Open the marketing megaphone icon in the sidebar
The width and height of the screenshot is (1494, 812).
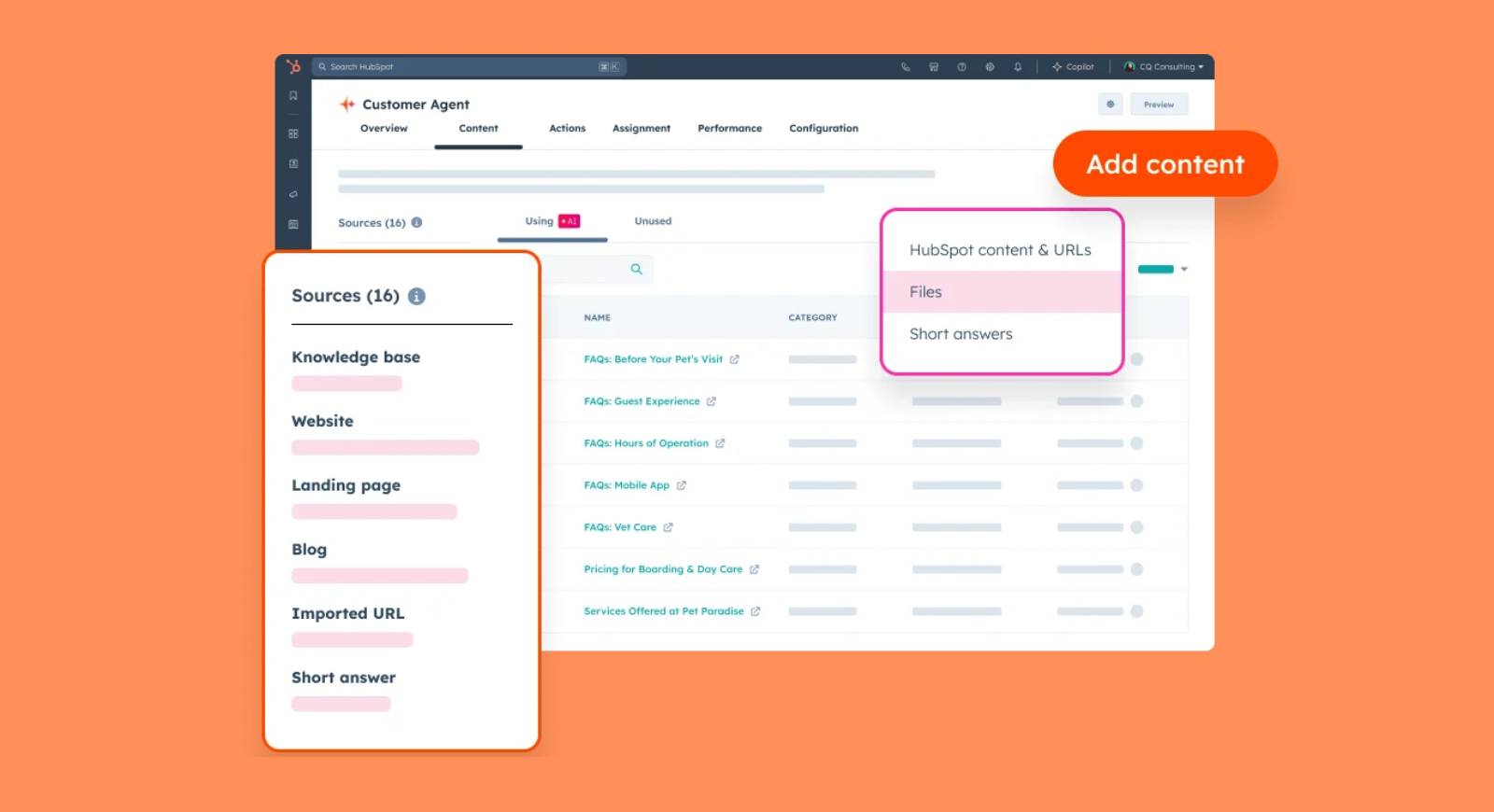click(x=293, y=194)
